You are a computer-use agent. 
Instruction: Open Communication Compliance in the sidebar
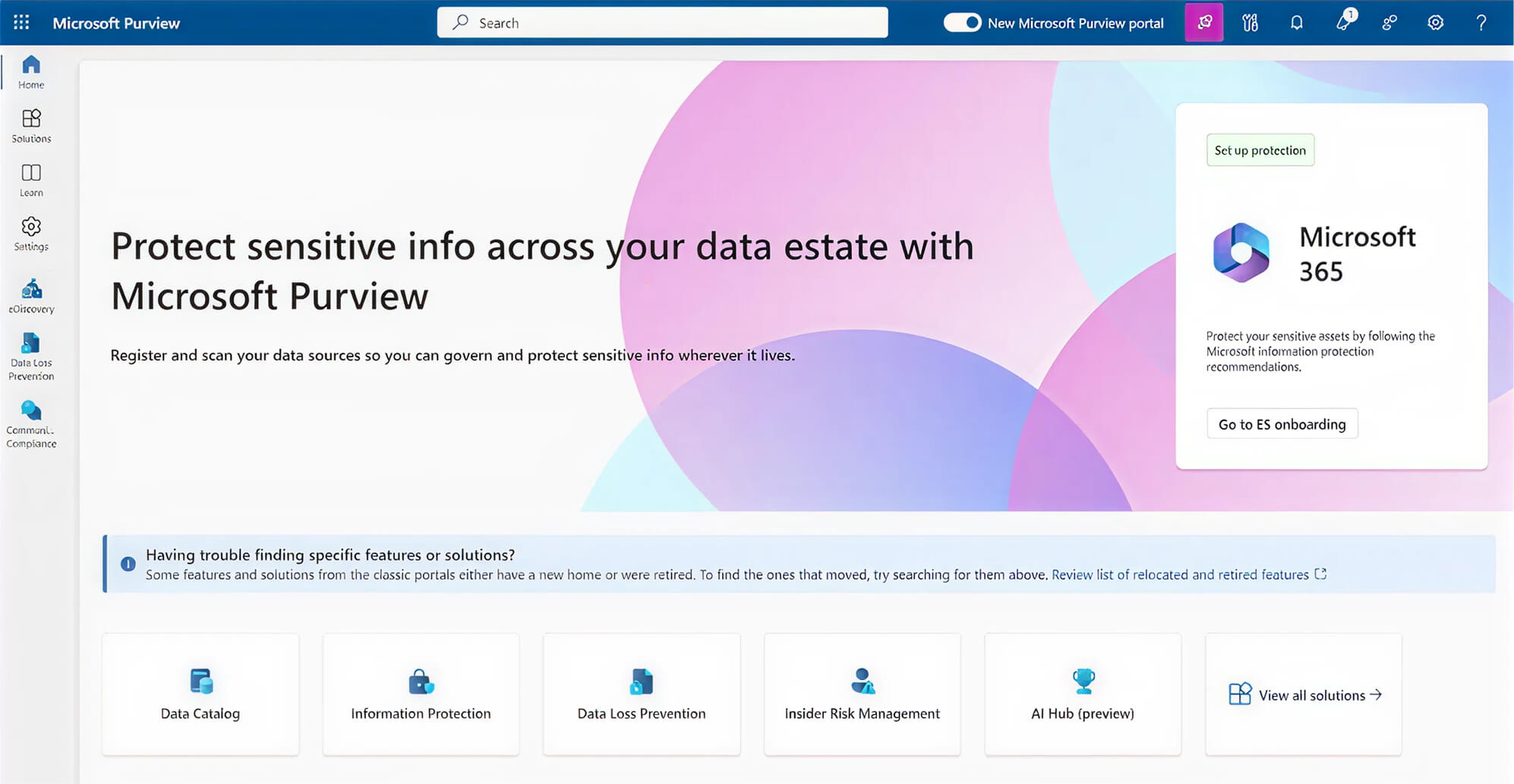click(31, 425)
